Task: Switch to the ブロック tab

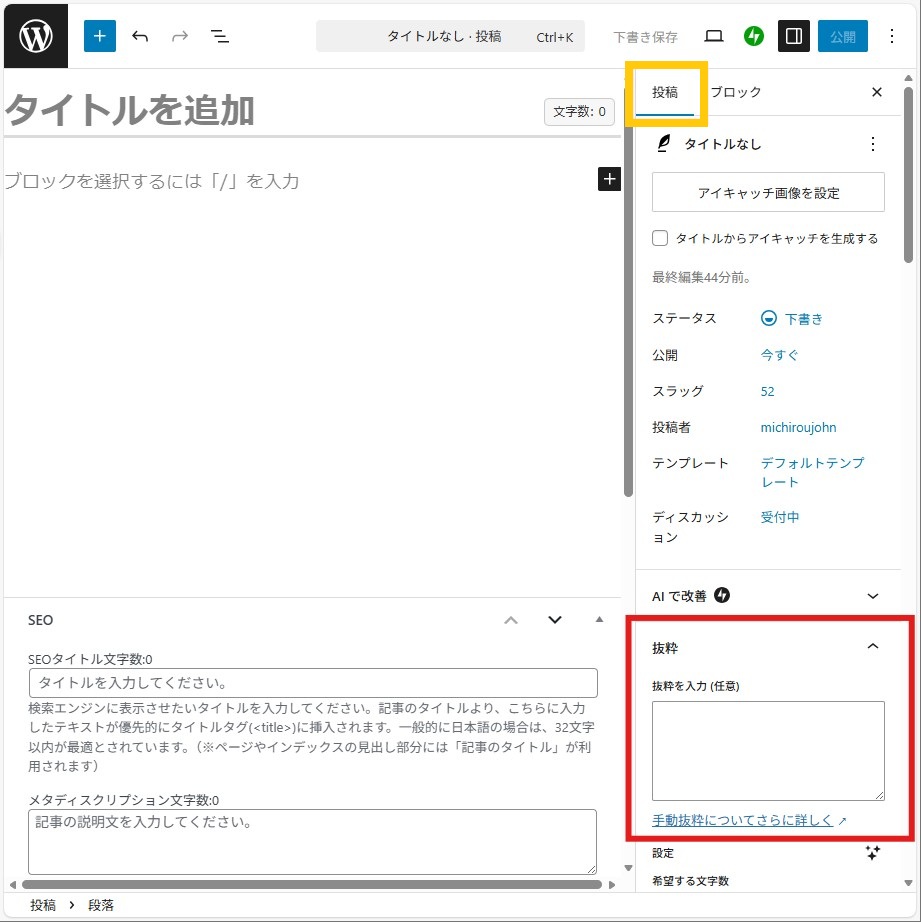Action: coord(736,92)
